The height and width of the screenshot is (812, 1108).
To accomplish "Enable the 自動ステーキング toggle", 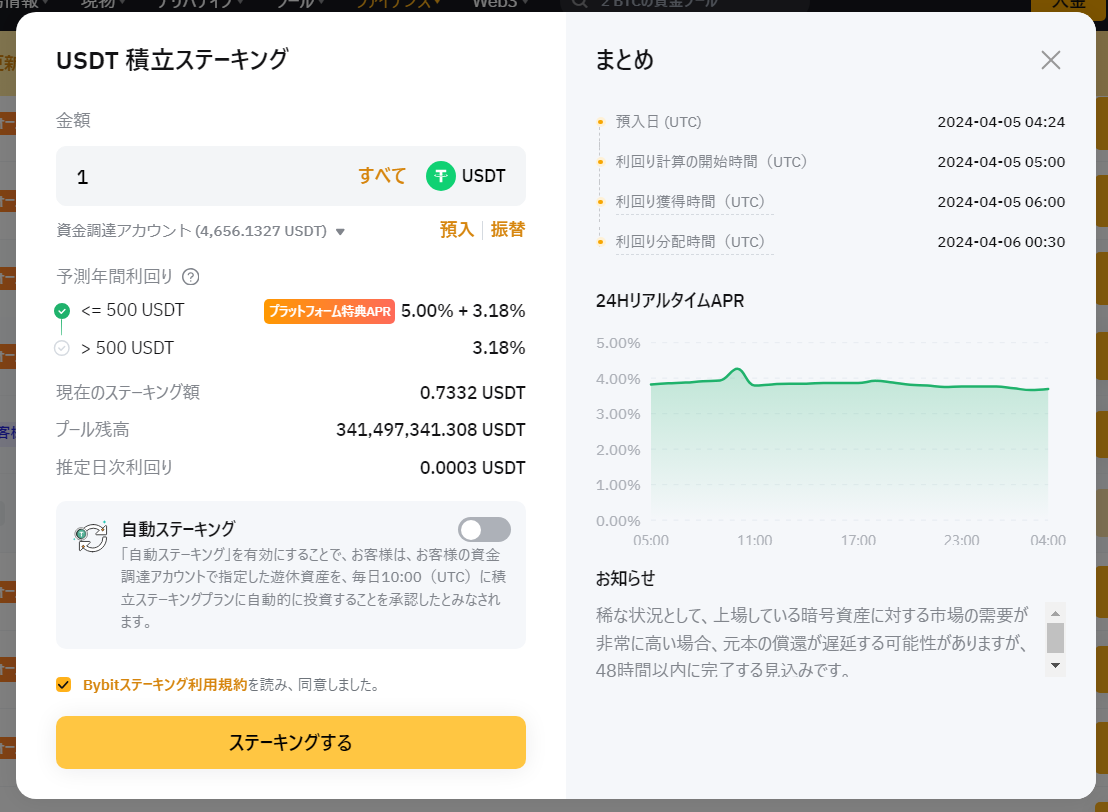I will (x=485, y=529).
